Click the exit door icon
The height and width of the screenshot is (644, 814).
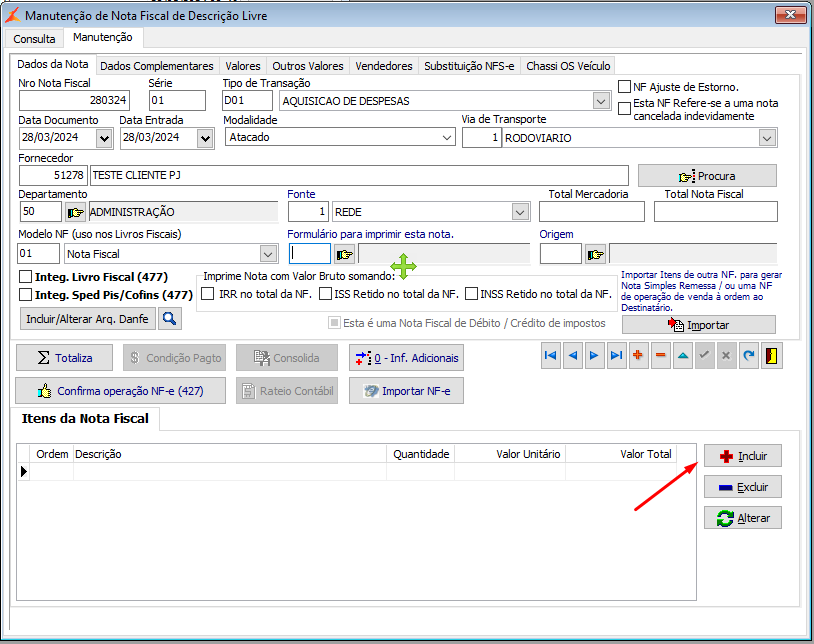point(772,357)
